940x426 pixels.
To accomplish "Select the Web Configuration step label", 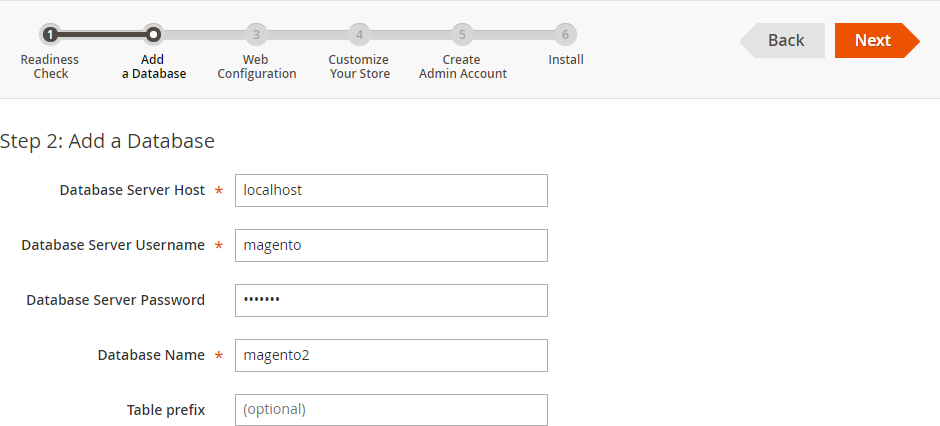I will pyautogui.click(x=257, y=67).
